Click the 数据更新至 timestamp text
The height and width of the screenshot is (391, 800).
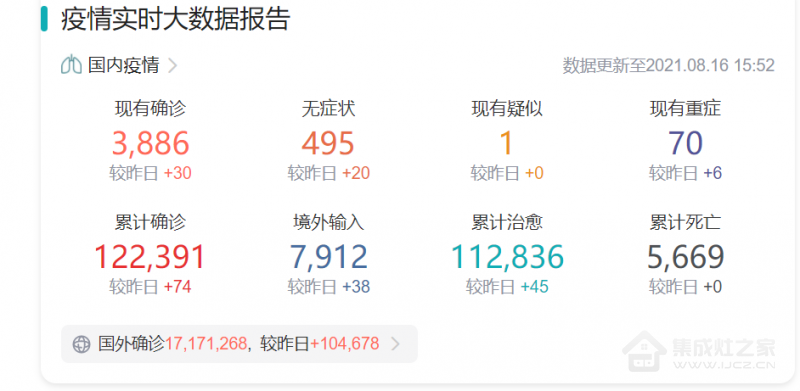(x=669, y=65)
